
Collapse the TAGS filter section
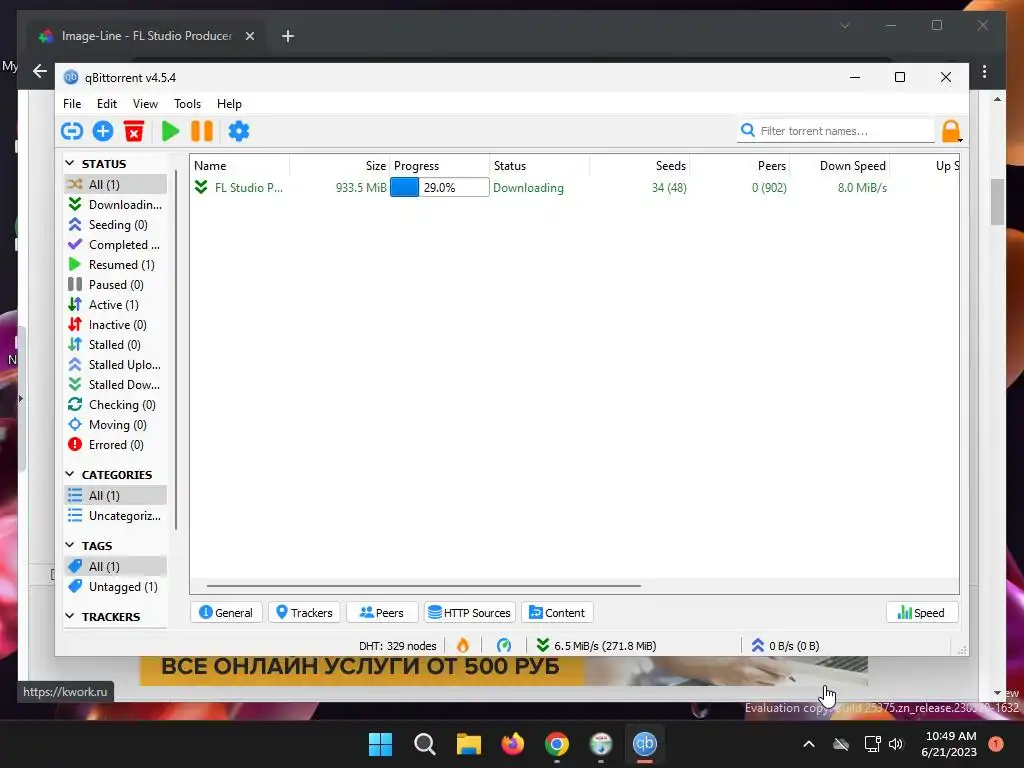coord(70,545)
